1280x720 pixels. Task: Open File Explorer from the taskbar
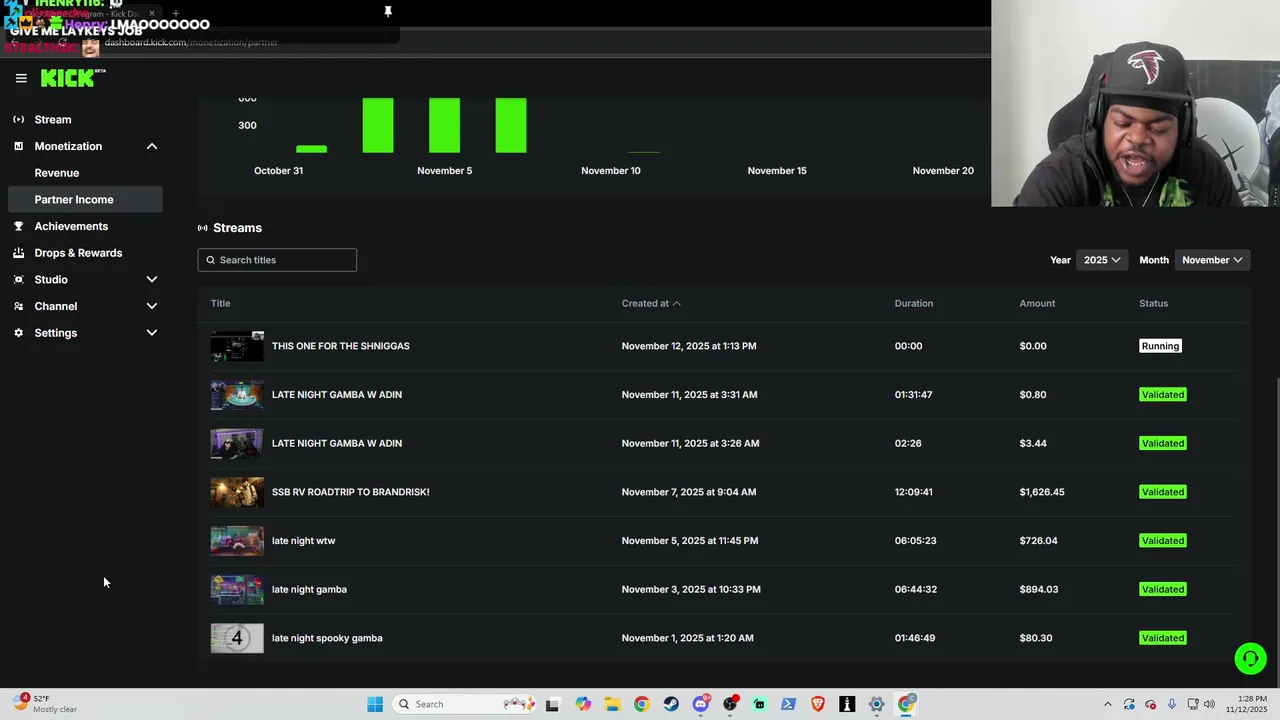(x=612, y=704)
